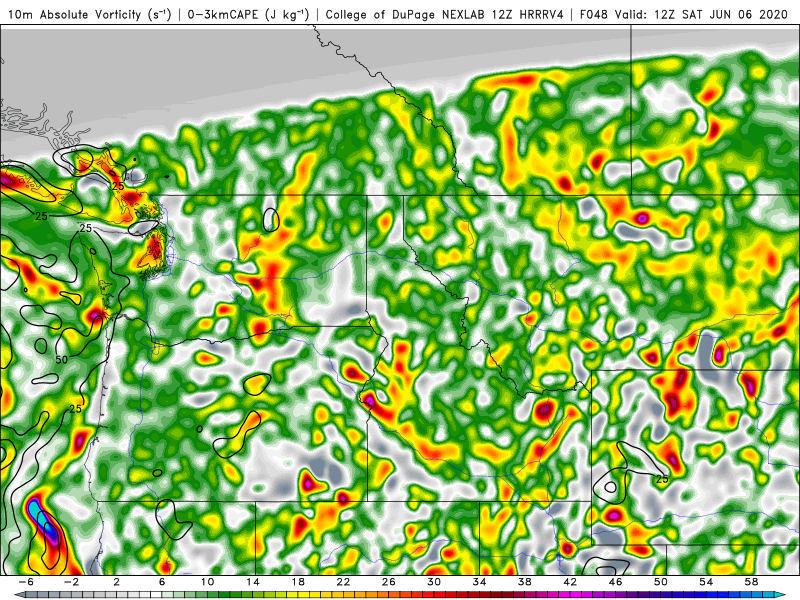This screenshot has height=600, width=800.
Task: Click the "F048" forecast hour label
Action: (594, 15)
